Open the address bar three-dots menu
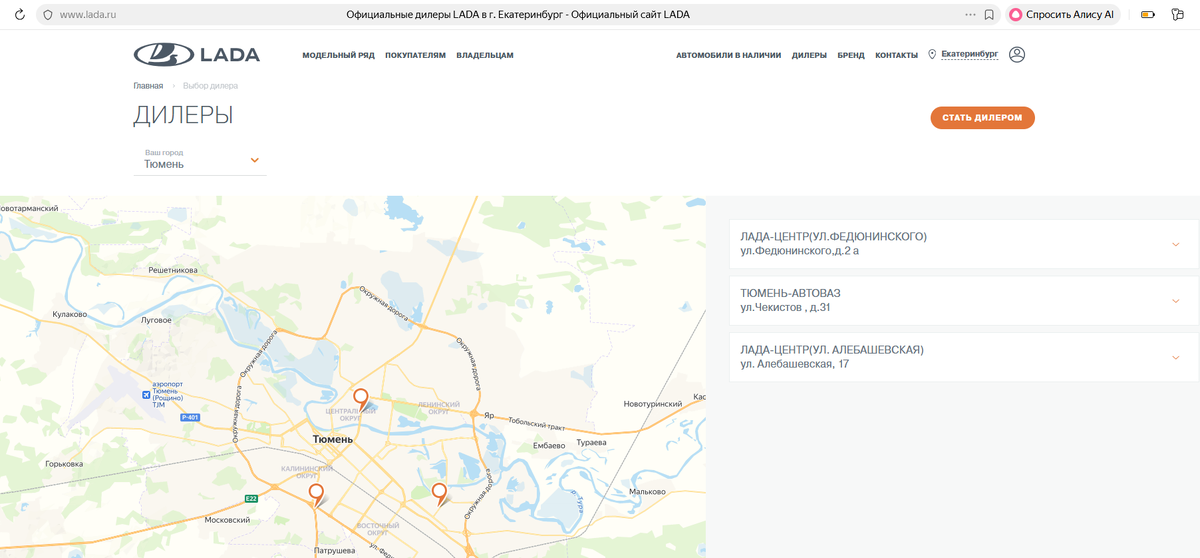This screenshot has height=558, width=1200. tap(970, 15)
